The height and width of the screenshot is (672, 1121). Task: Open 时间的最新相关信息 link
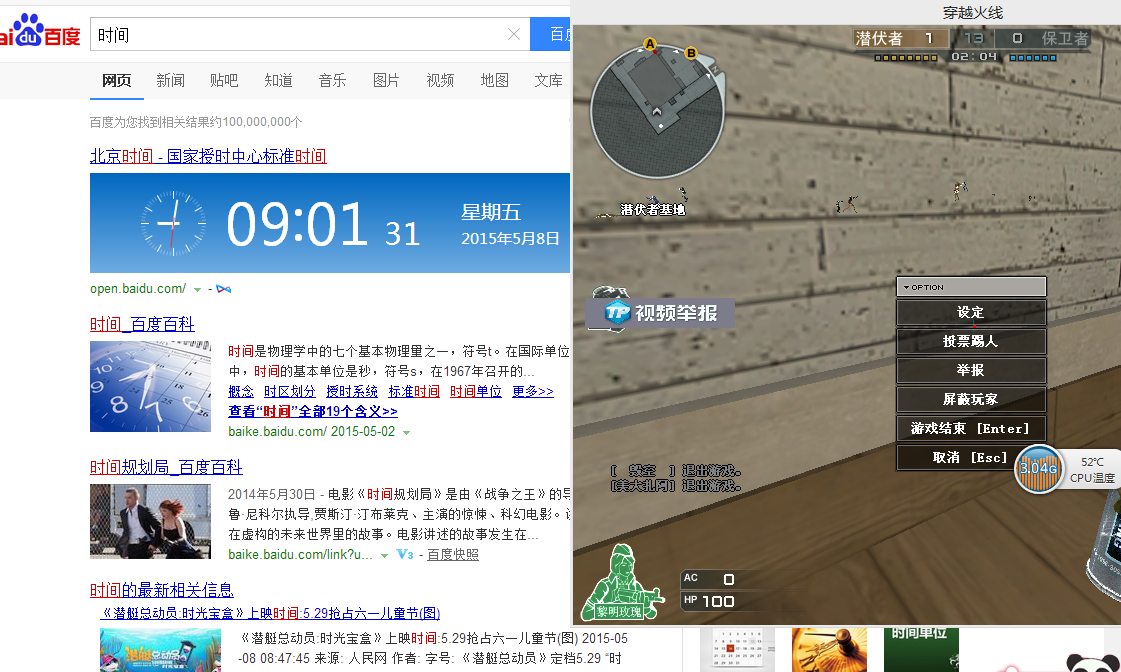(162, 590)
